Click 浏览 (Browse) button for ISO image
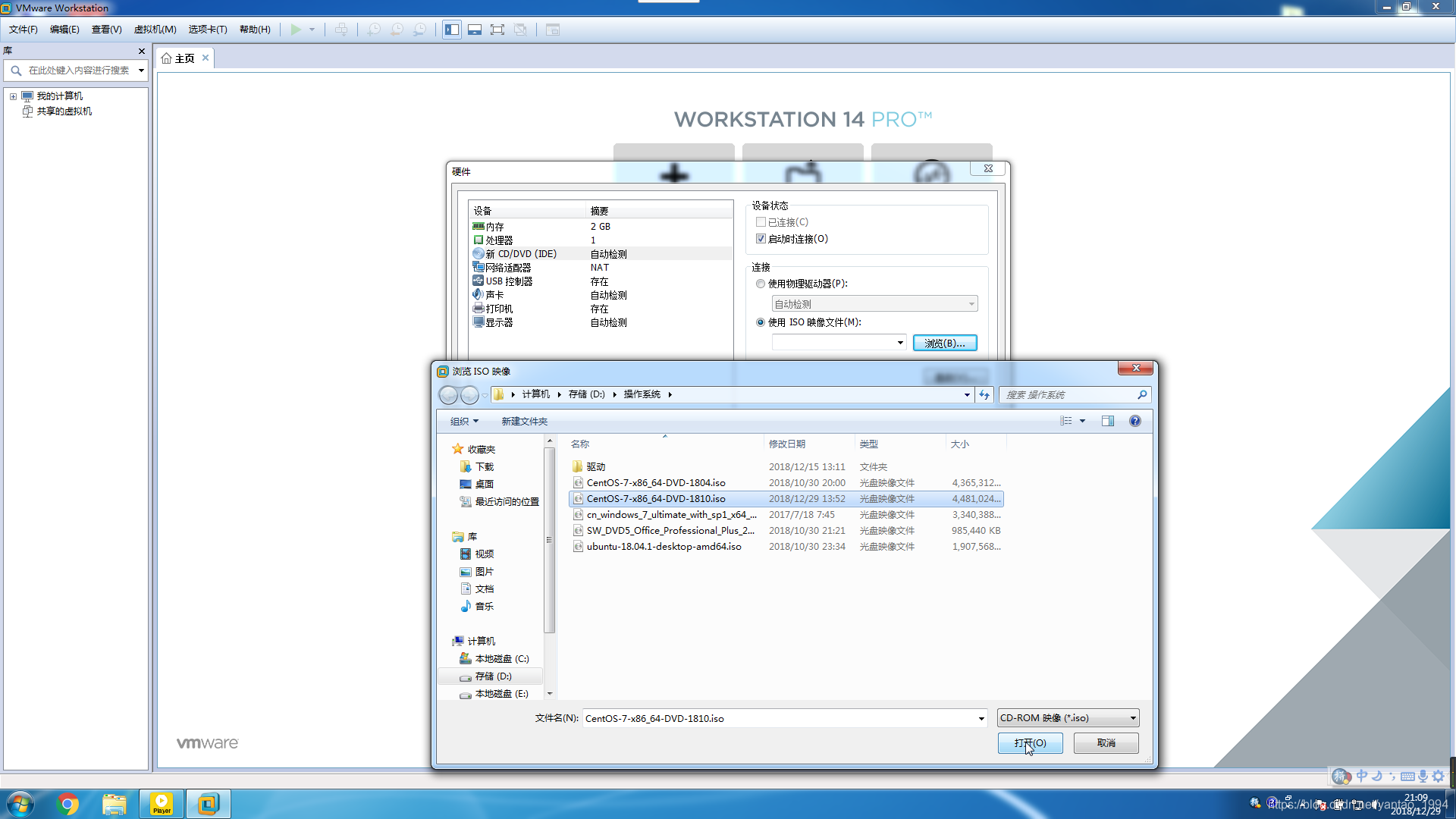The height and width of the screenshot is (819, 1456). point(943,343)
